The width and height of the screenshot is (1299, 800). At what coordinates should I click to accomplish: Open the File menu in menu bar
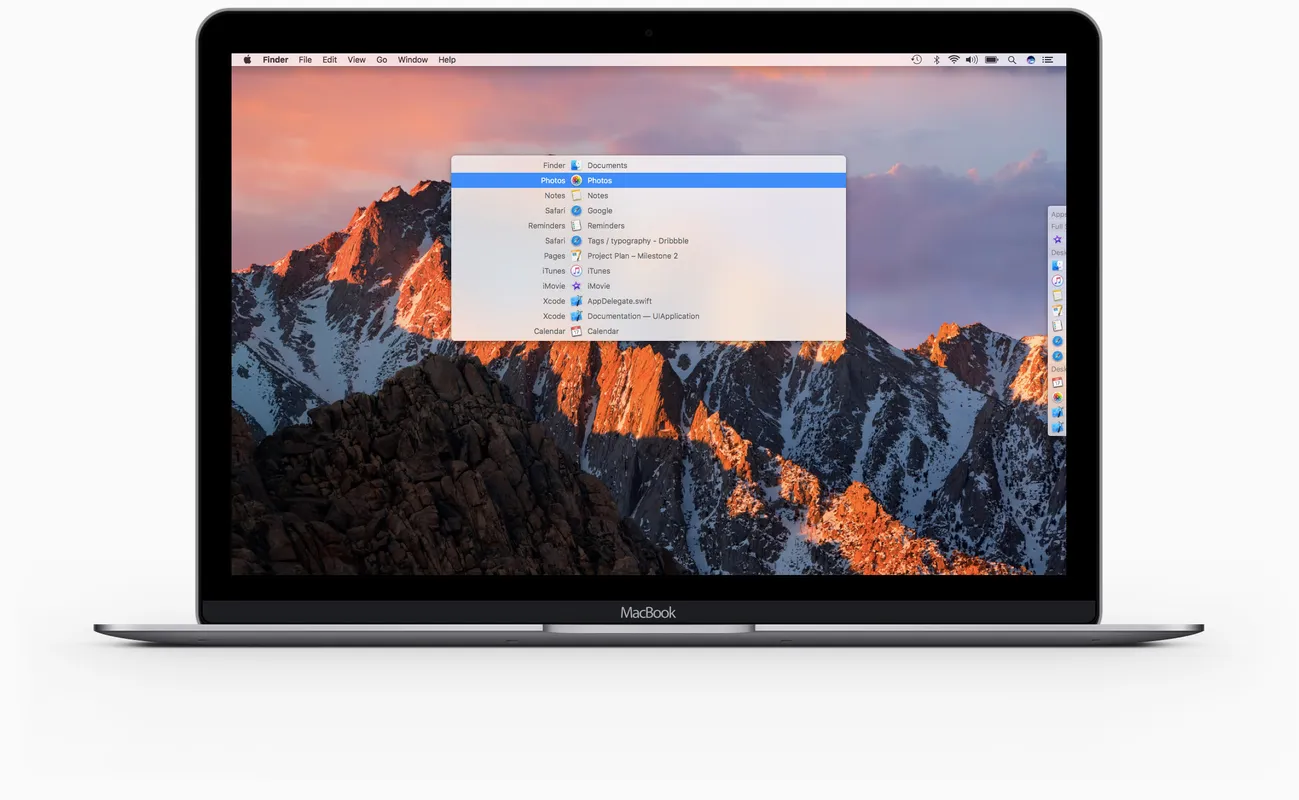coord(305,60)
